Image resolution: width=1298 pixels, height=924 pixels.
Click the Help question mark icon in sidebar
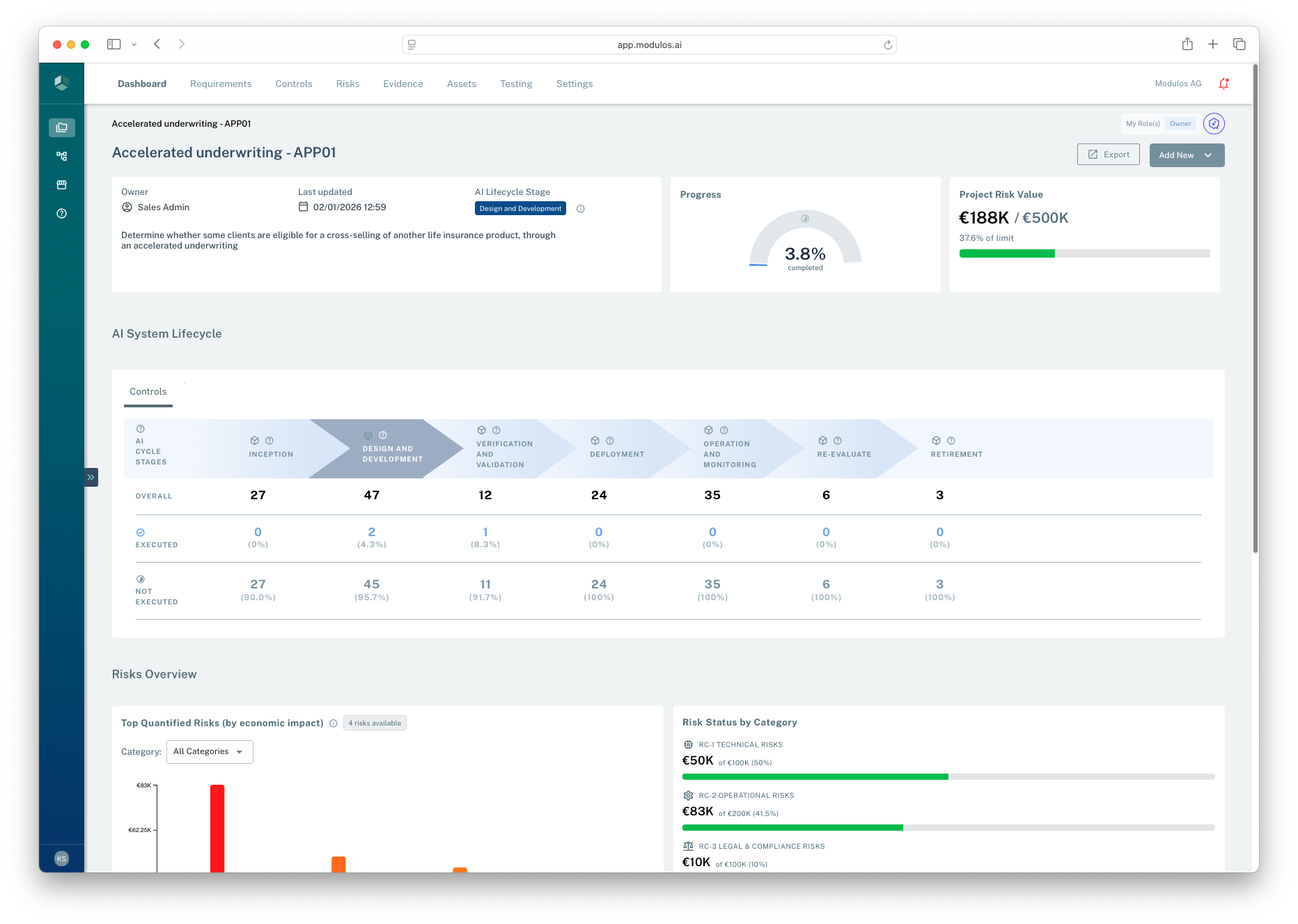[61, 213]
